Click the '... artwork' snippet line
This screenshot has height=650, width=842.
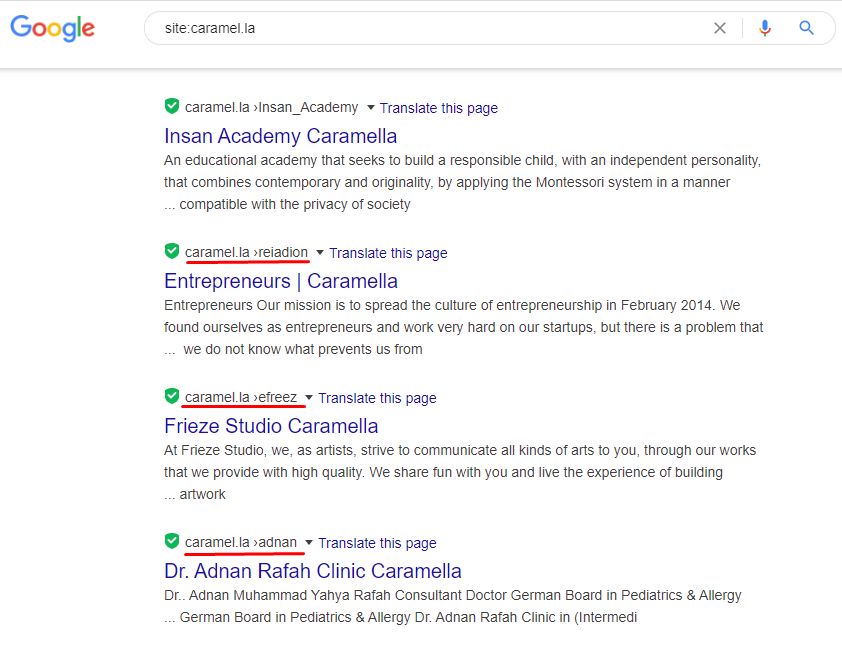pyautogui.click(x=195, y=494)
